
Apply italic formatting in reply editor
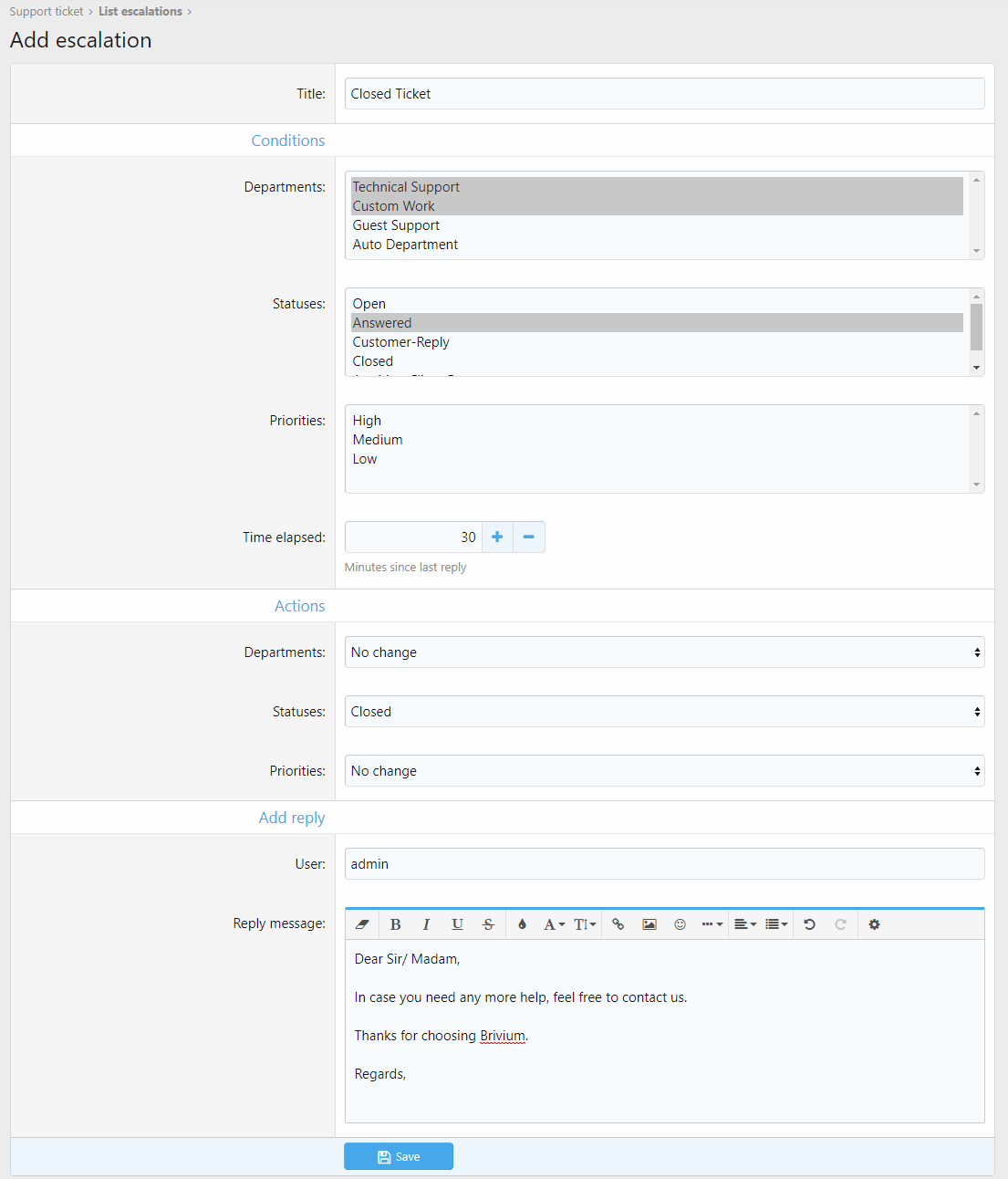click(426, 924)
